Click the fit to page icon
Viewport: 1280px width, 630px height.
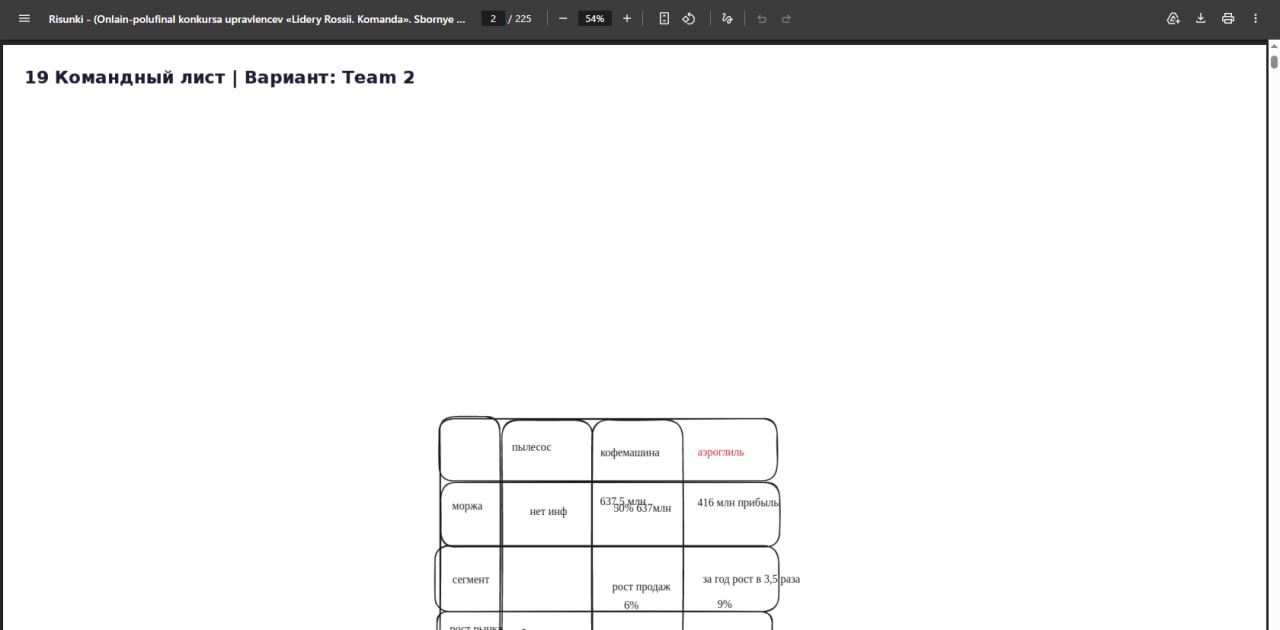point(664,18)
